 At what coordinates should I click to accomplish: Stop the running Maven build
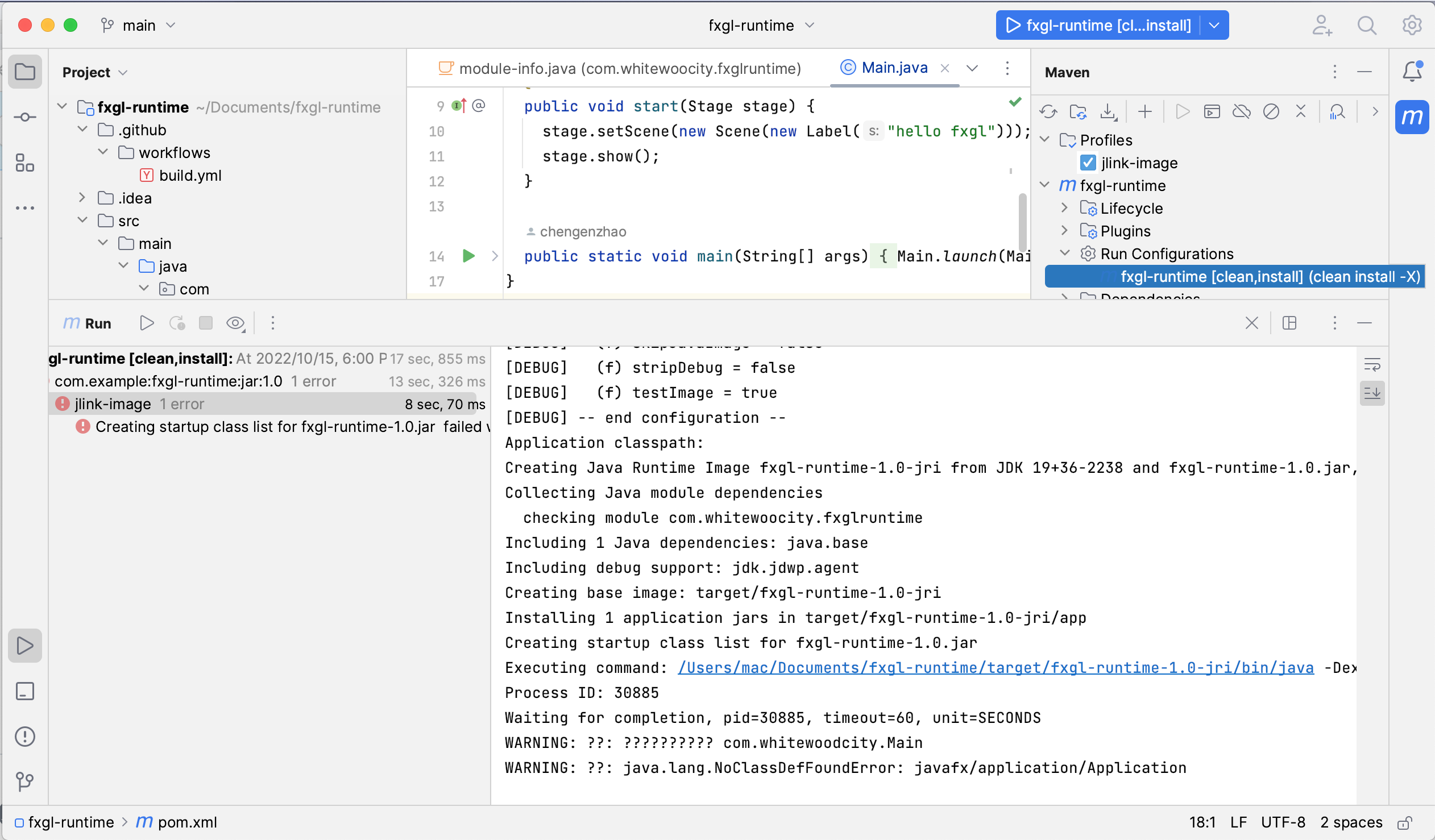[206, 323]
